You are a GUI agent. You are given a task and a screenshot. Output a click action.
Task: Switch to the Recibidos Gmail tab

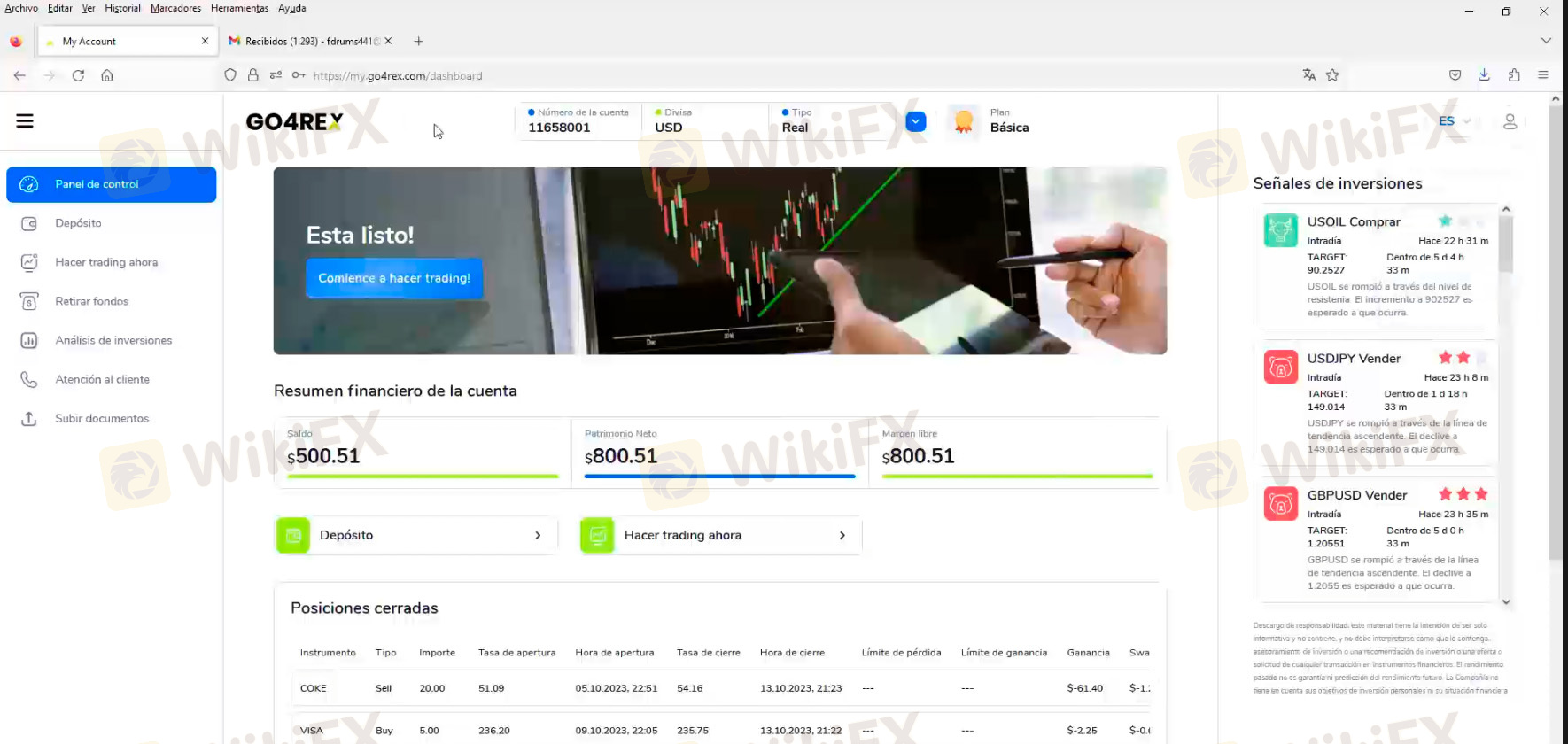[309, 41]
